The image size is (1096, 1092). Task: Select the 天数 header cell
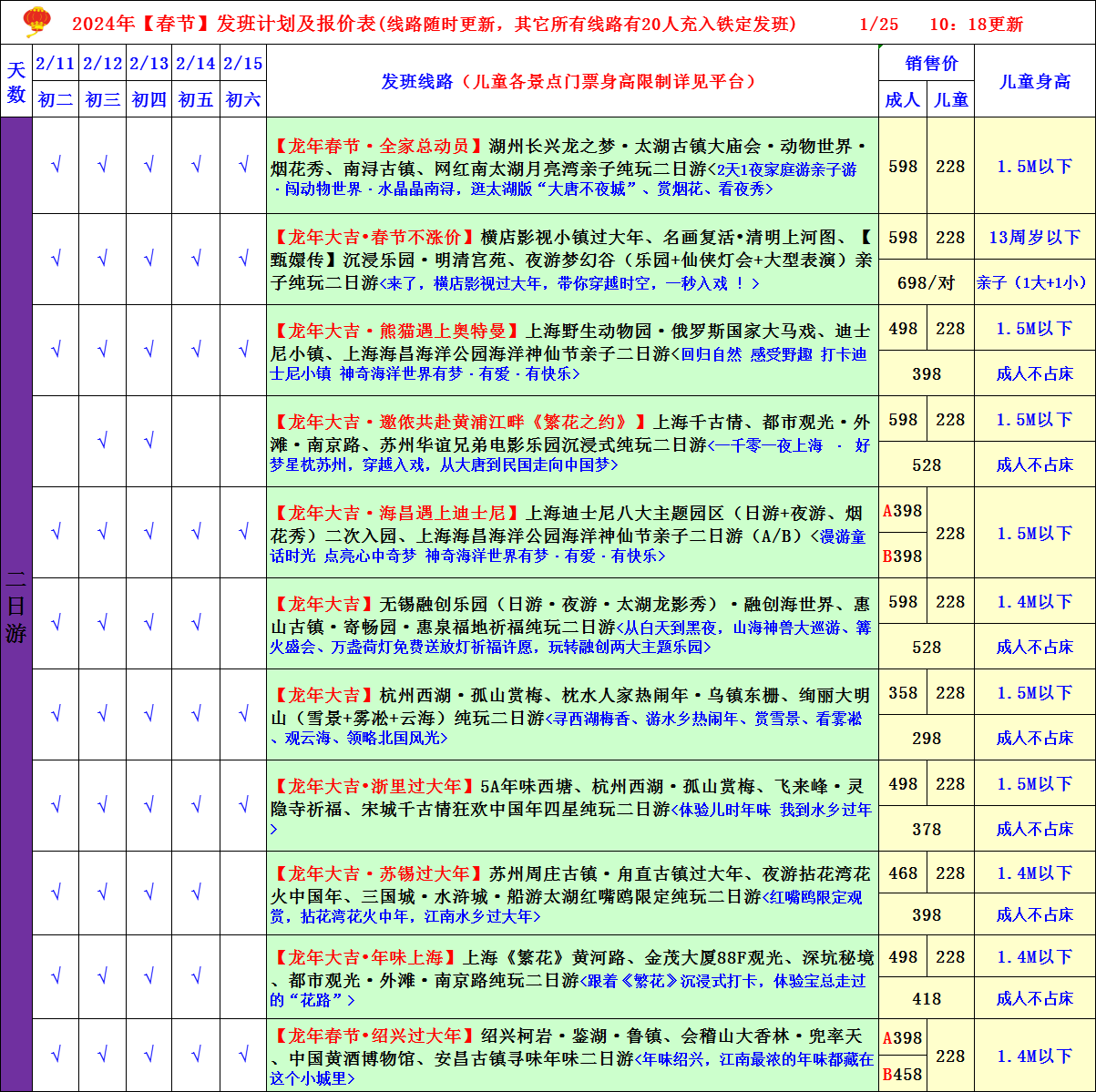[16, 81]
